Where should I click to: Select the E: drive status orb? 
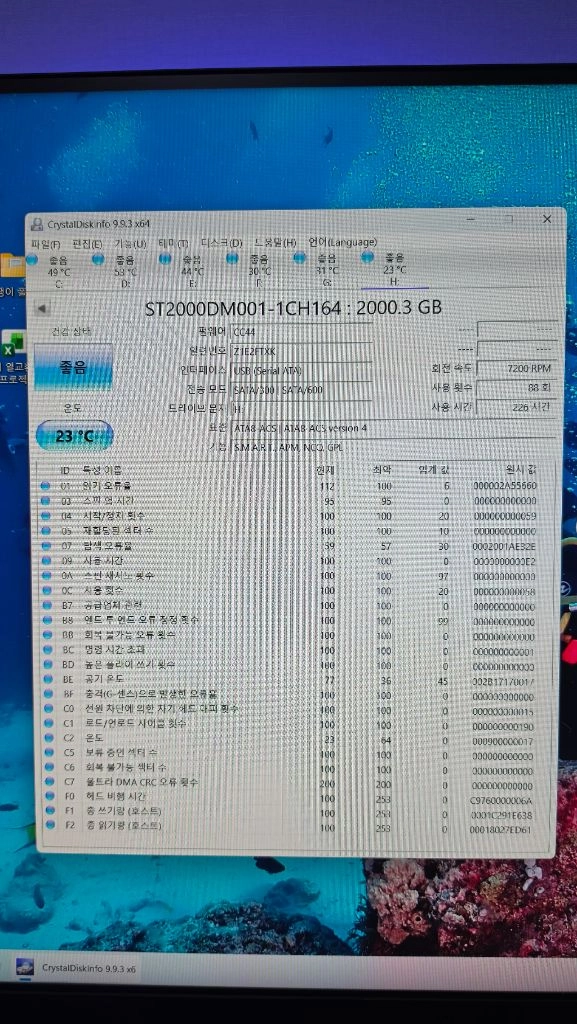pos(165,259)
